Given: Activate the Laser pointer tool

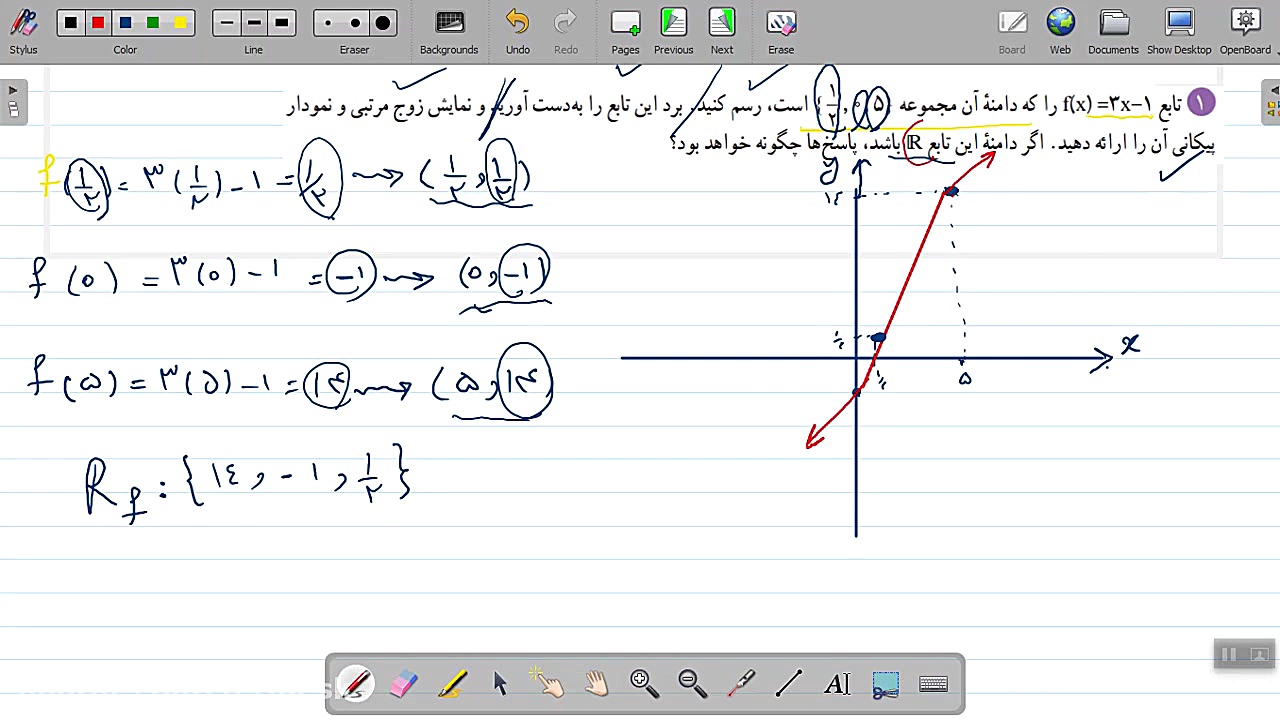Looking at the screenshot, I should coord(740,684).
